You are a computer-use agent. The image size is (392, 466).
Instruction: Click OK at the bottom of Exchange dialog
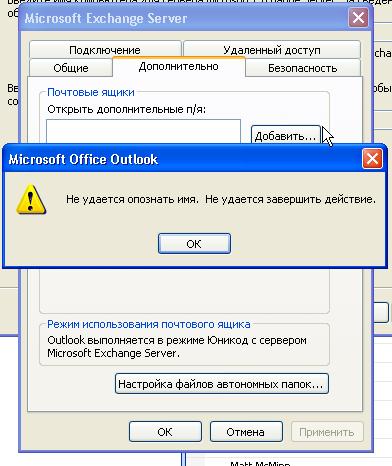pos(165,432)
